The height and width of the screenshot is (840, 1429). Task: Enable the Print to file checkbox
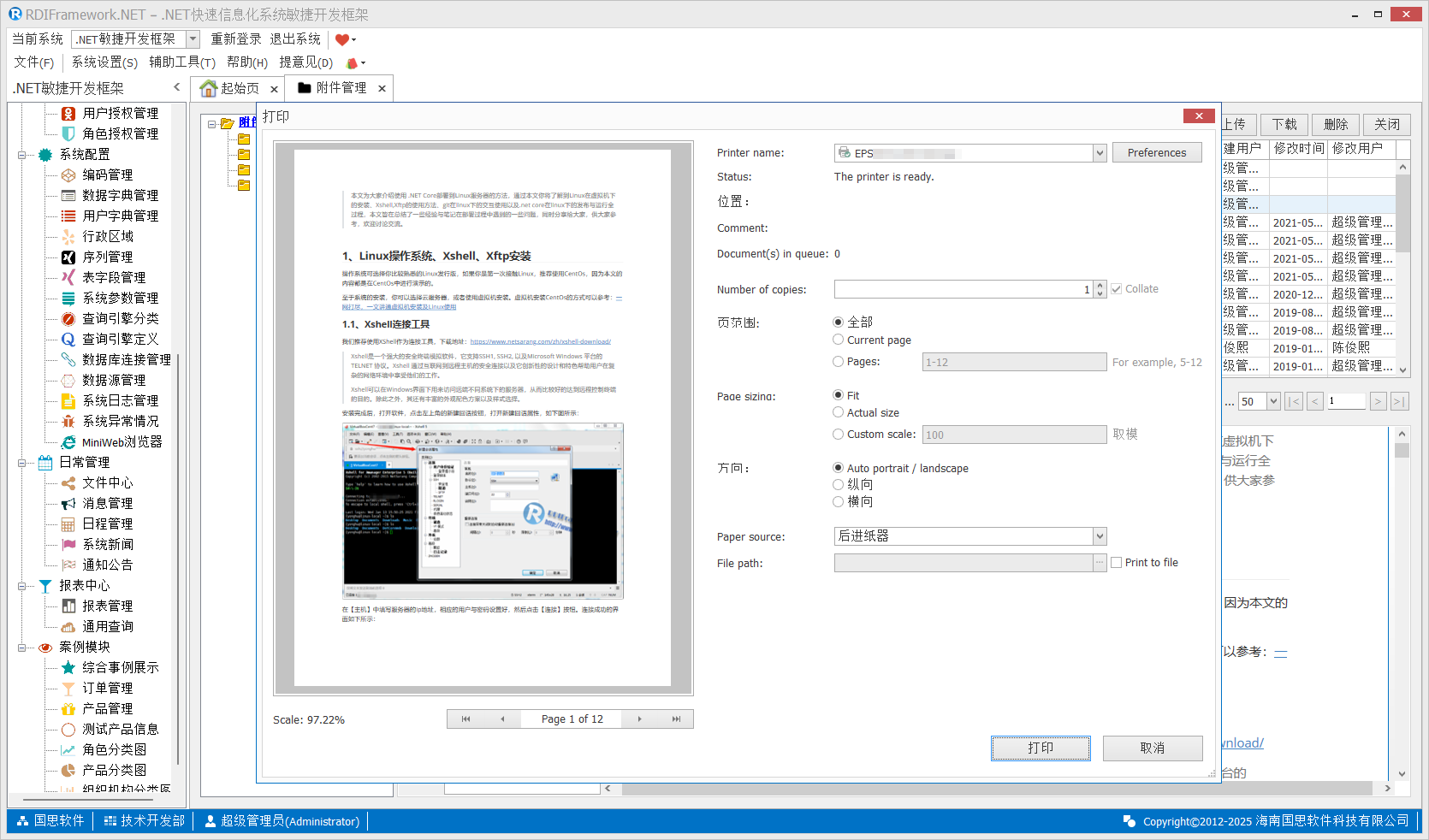tap(1116, 563)
